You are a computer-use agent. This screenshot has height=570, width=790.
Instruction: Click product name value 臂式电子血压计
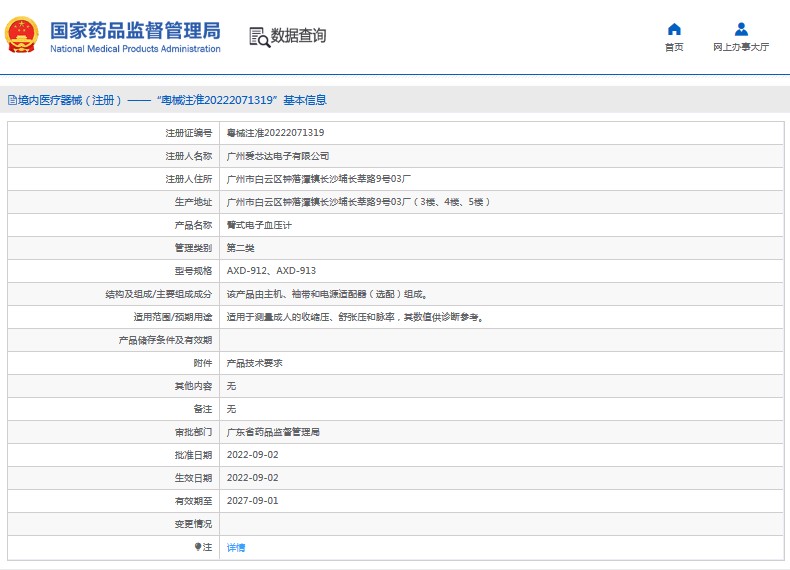coord(259,225)
